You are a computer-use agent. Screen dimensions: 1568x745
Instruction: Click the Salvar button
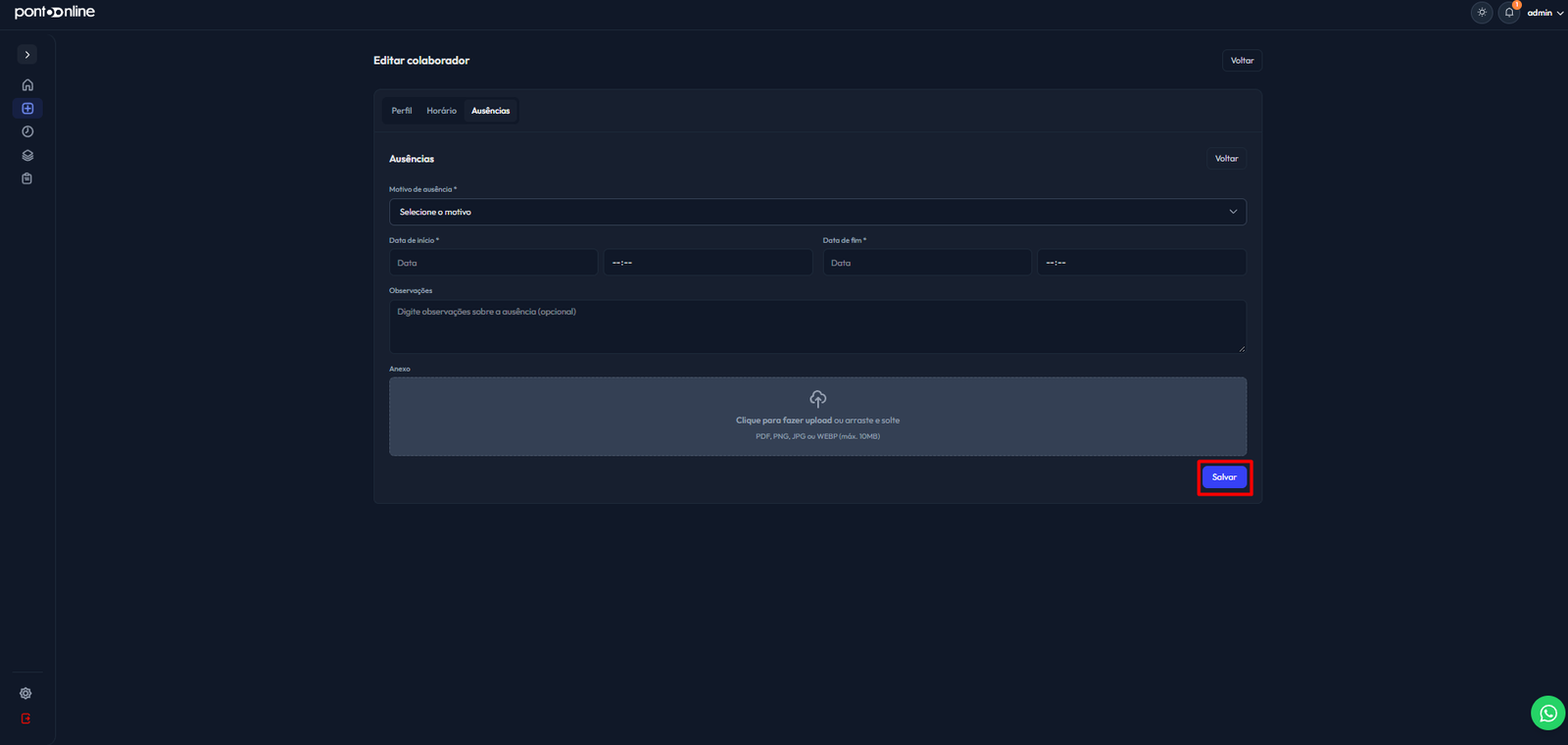point(1225,477)
